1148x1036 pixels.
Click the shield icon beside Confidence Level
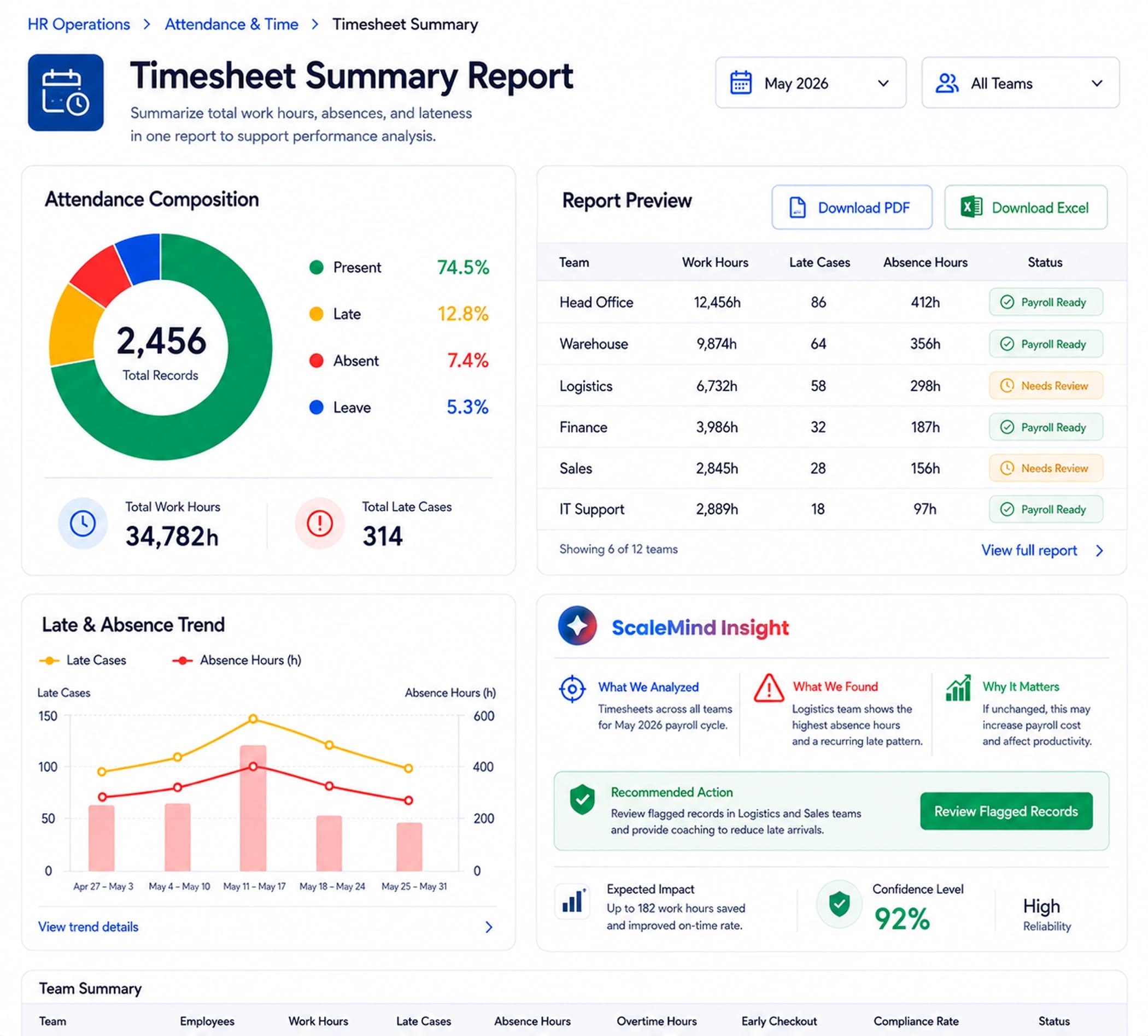click(839, 904)
